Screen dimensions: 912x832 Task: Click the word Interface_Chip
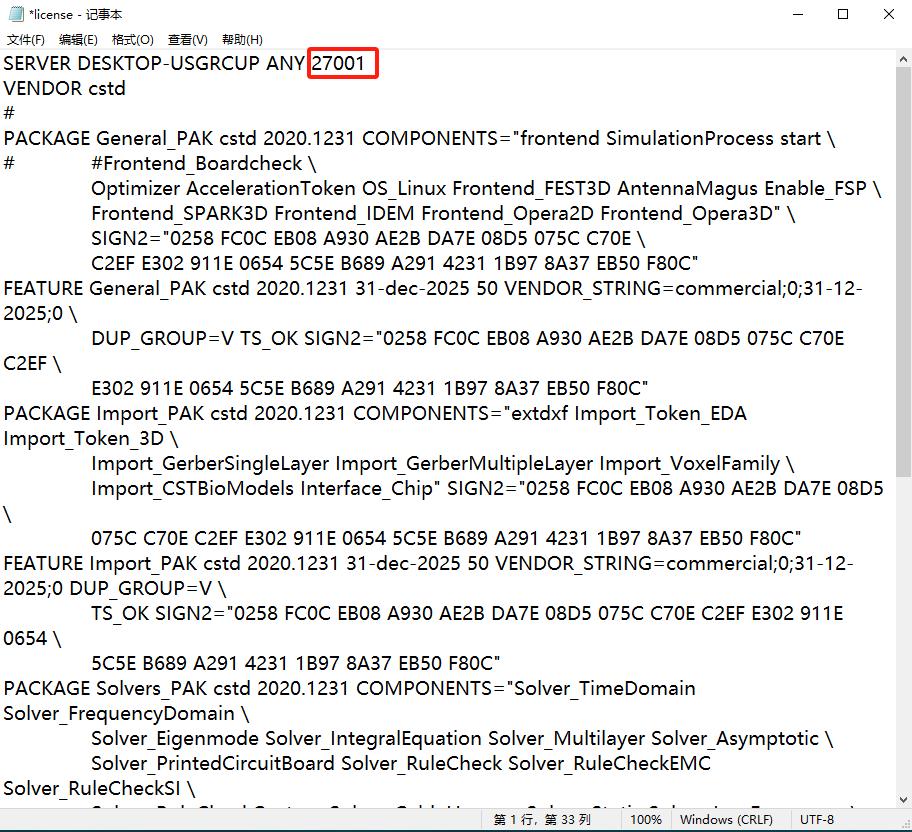click(x=367, y=489)
